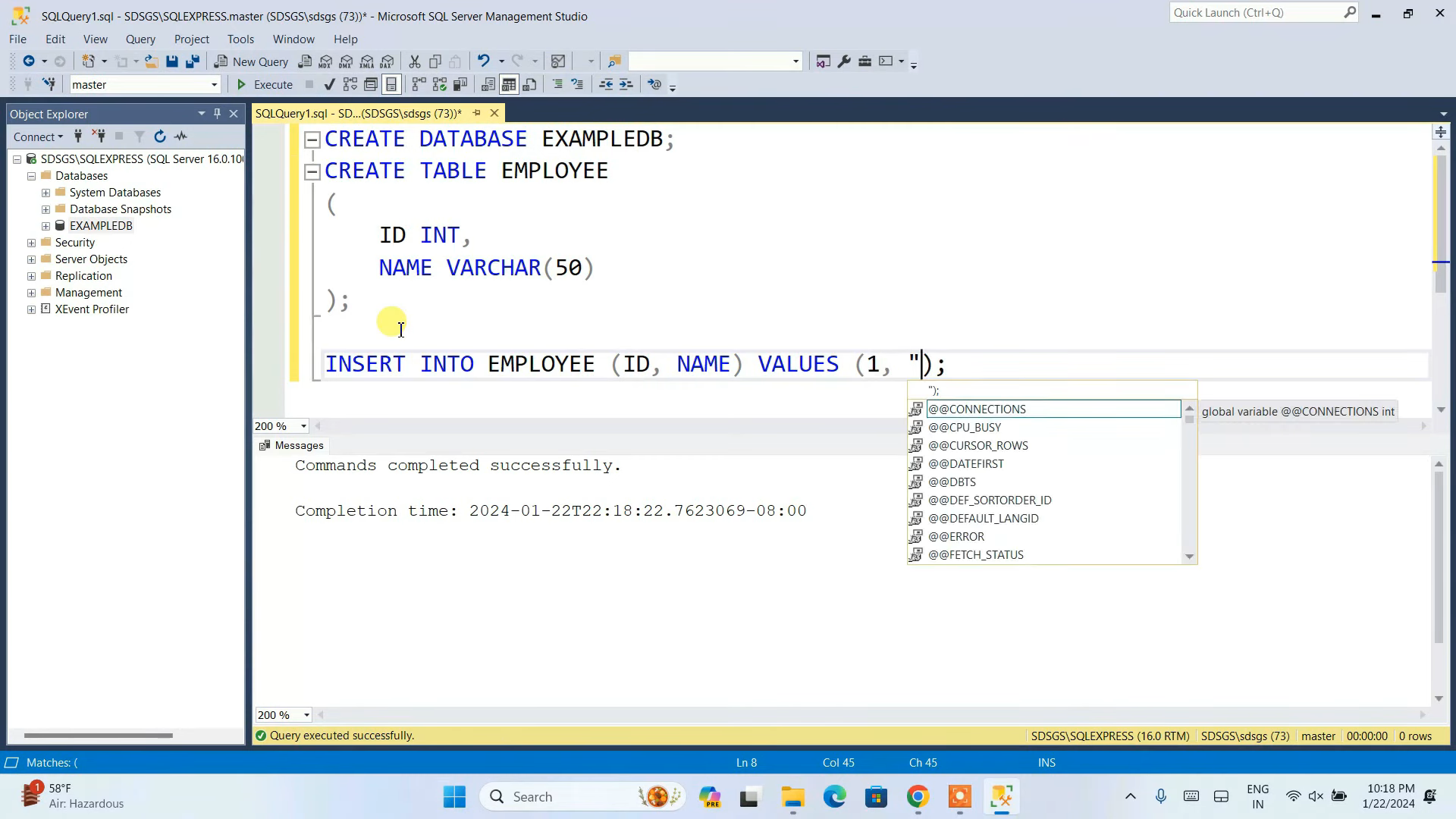Click the Activity Monitor icon
The image size is (1456, 819).
coord(558,61)
